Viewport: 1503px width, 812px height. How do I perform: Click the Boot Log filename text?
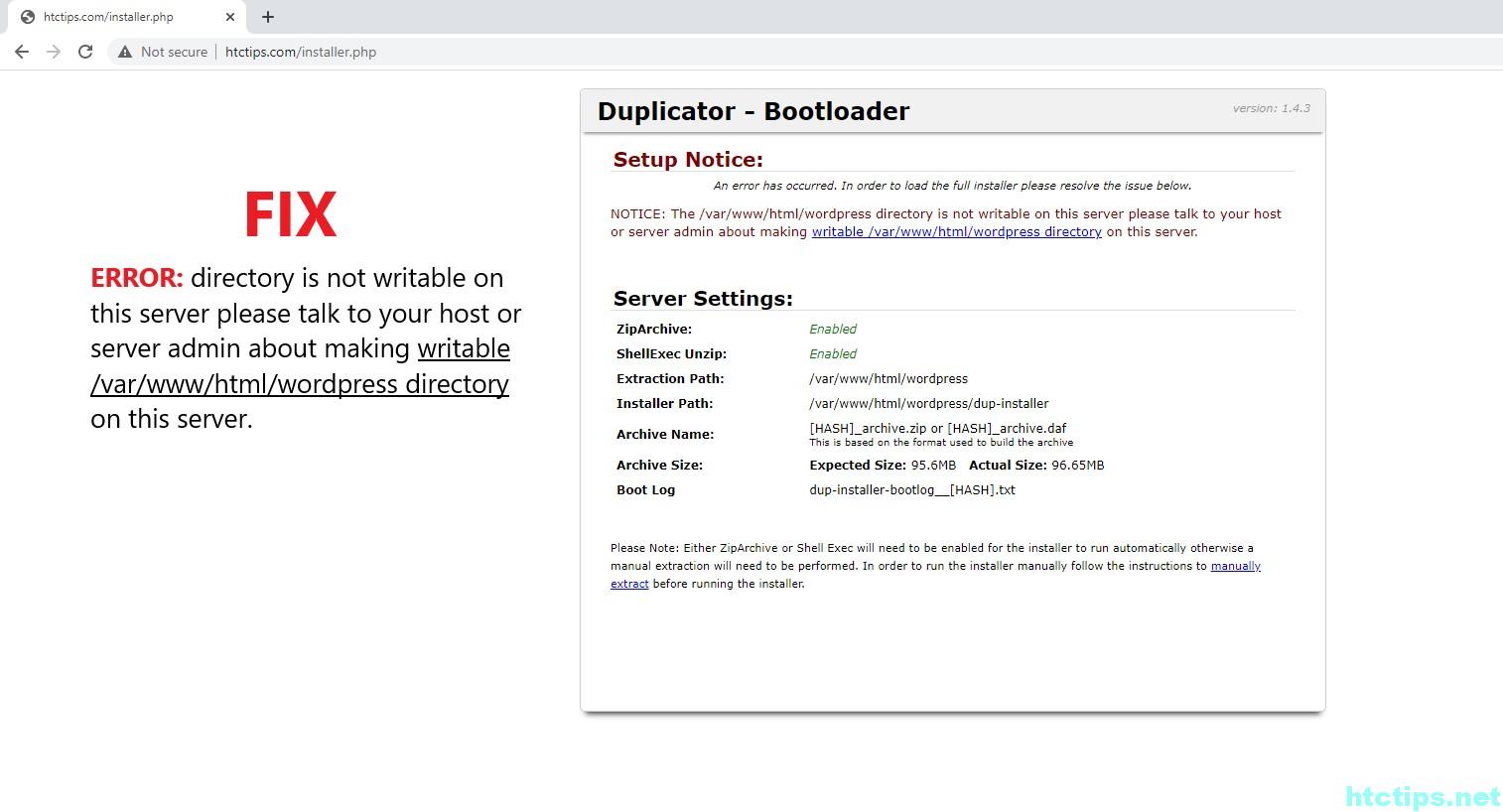[x=911, y=490]
